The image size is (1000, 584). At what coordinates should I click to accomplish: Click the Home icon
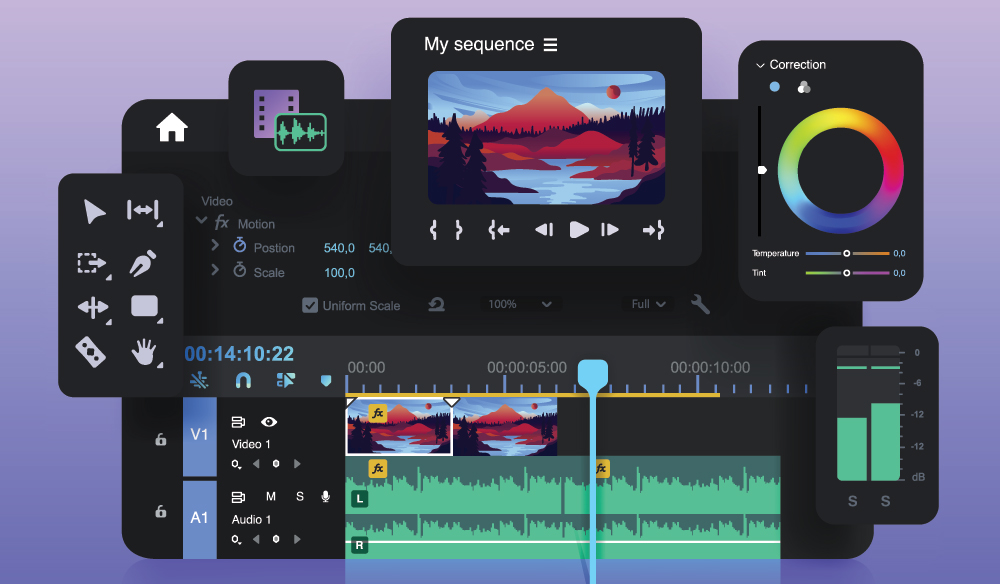[172, 126]
